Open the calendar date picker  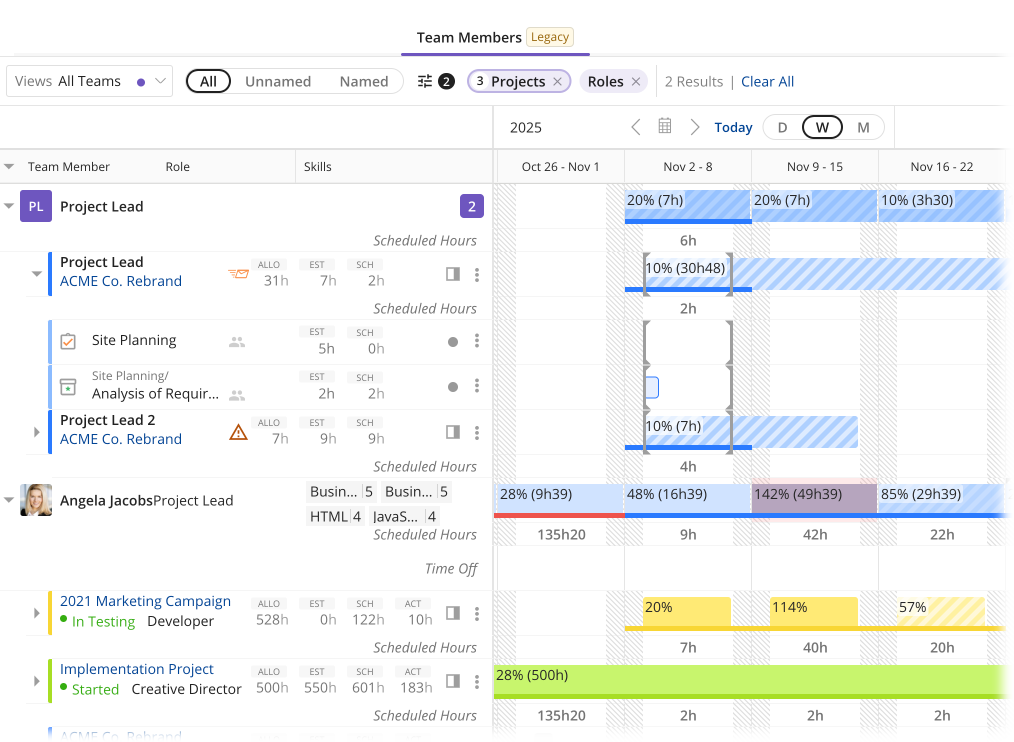click(665, 127)
